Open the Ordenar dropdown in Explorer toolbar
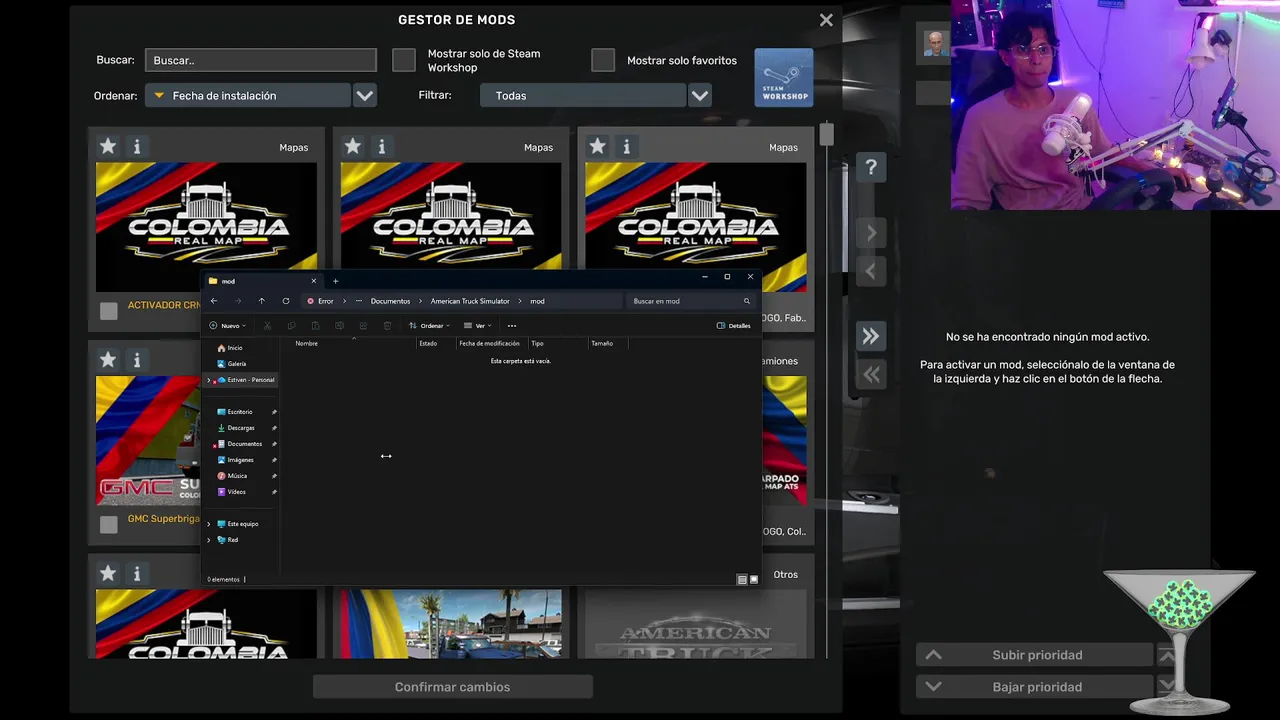Viewport: 1280px width, 720px height. point(429,325)
